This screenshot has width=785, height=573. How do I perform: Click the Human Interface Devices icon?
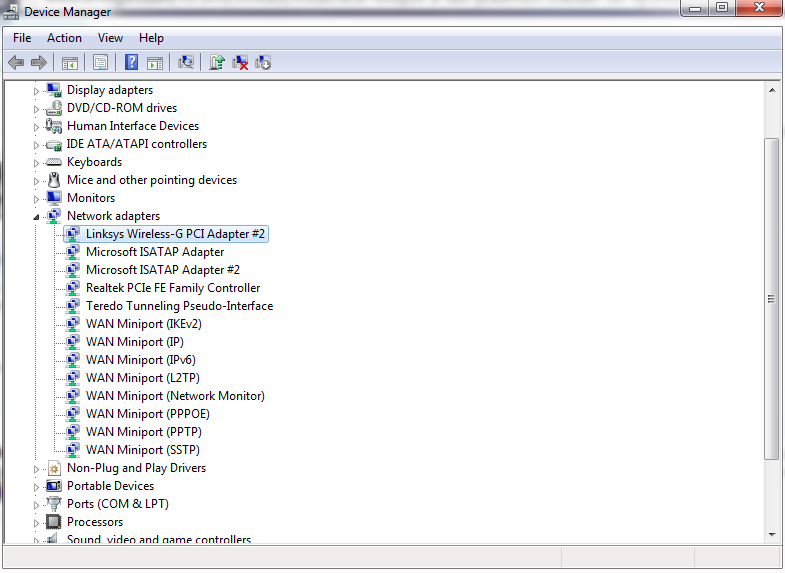point(54,126)
